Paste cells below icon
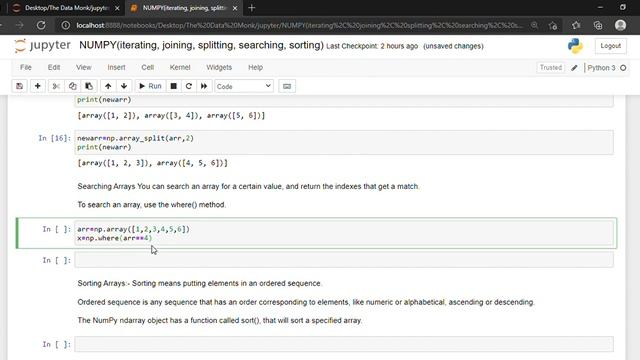Image resolution: width=640 pixels, height=360 pixels. coord(89,86)
